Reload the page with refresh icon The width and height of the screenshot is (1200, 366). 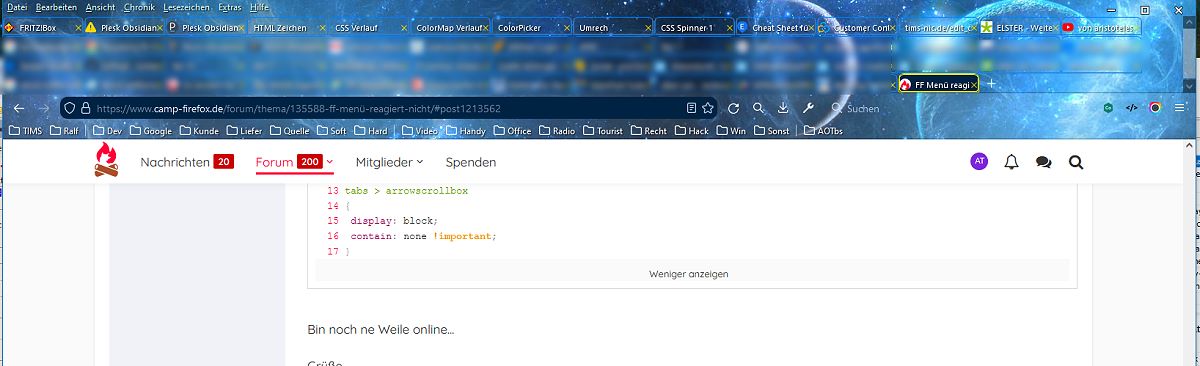tap(733, 108)
